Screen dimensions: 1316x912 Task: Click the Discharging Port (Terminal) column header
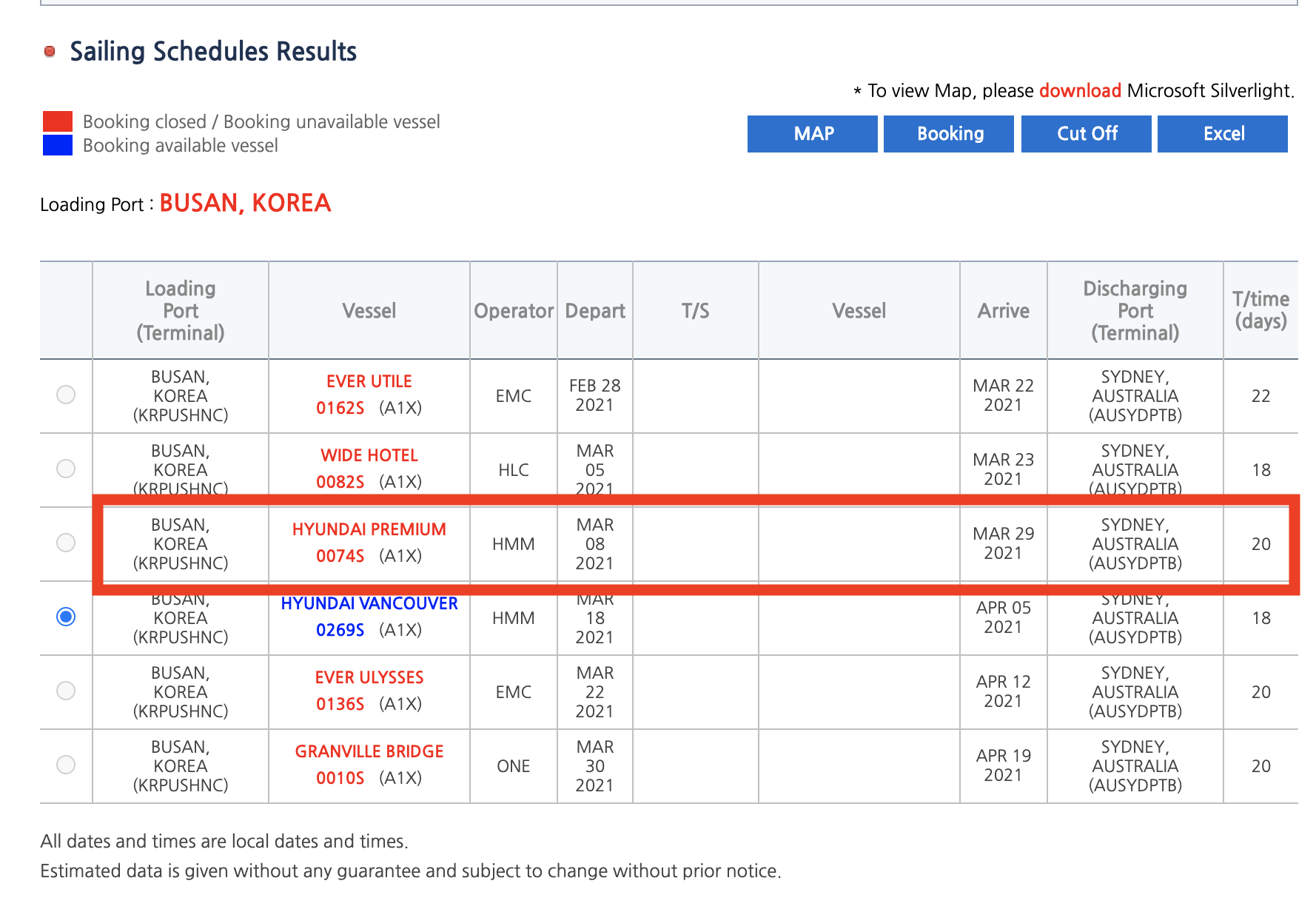click(1135, 311)
